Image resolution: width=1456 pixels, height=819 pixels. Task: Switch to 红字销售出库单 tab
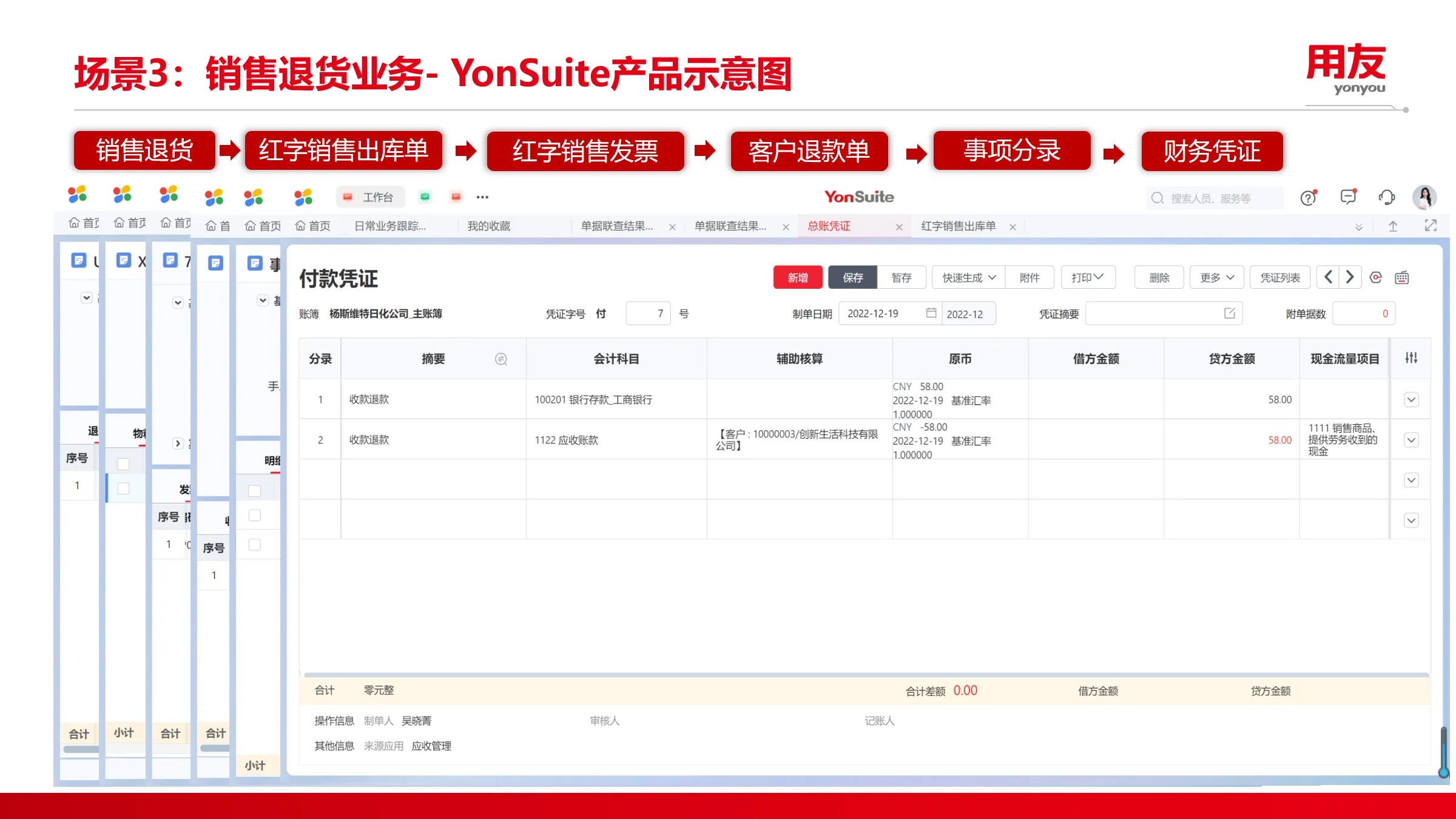[959, 226]
